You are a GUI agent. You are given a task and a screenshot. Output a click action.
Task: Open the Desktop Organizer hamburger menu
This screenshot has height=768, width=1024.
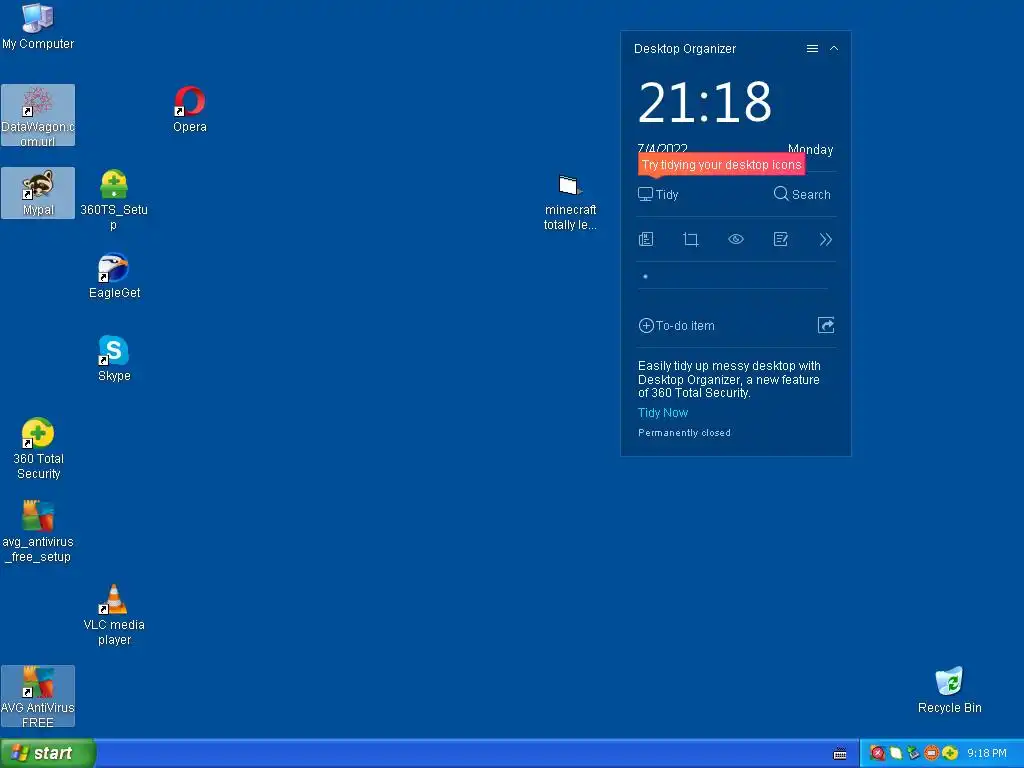click(812, 48)
